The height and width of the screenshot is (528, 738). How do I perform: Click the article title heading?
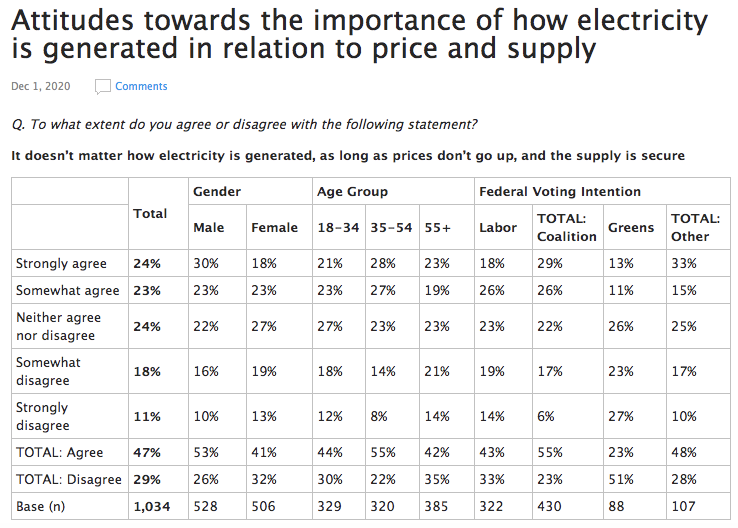tap(360, 33)
